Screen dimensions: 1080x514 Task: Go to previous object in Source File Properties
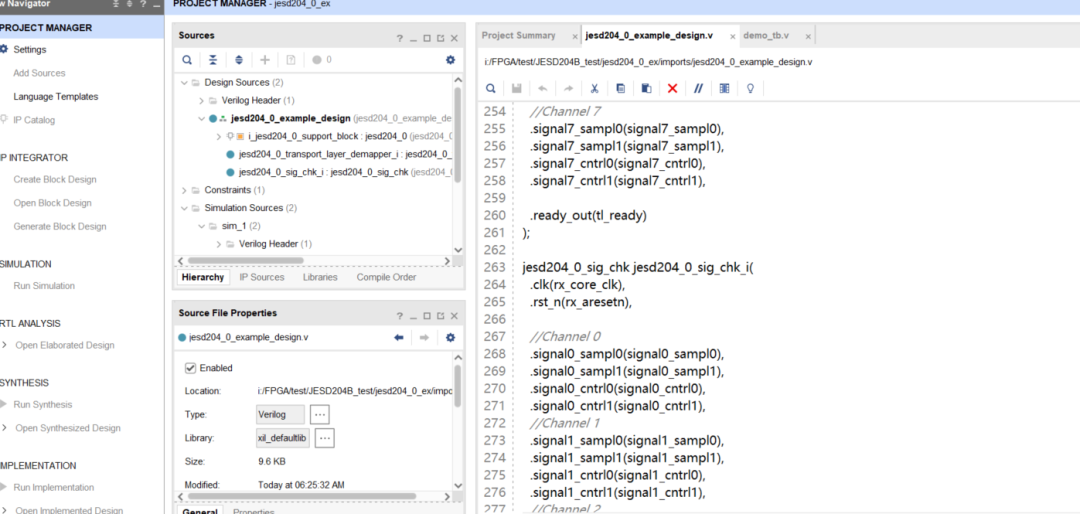pos(398,338)
